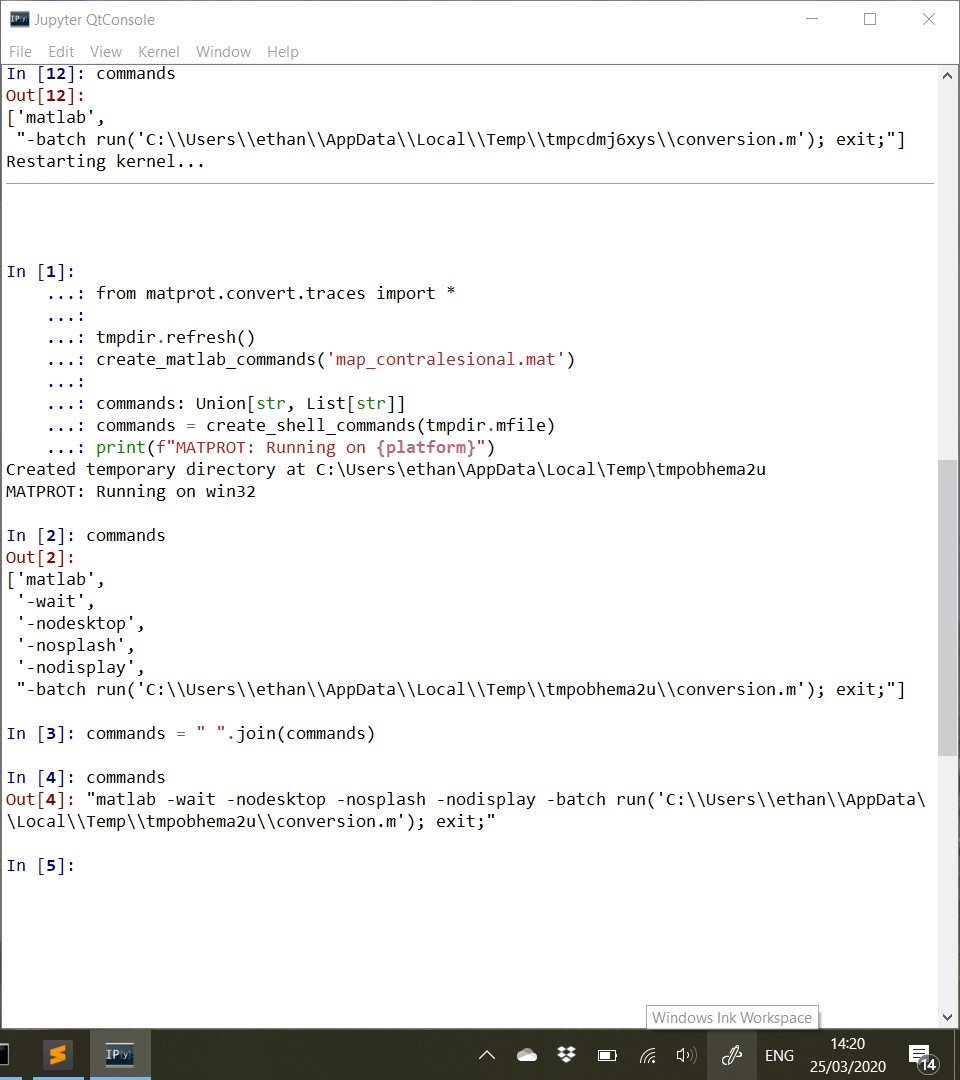Click the OneDrive cloud tray icon
This screenshot has width=960, height=1080.
pos(527,1054)
